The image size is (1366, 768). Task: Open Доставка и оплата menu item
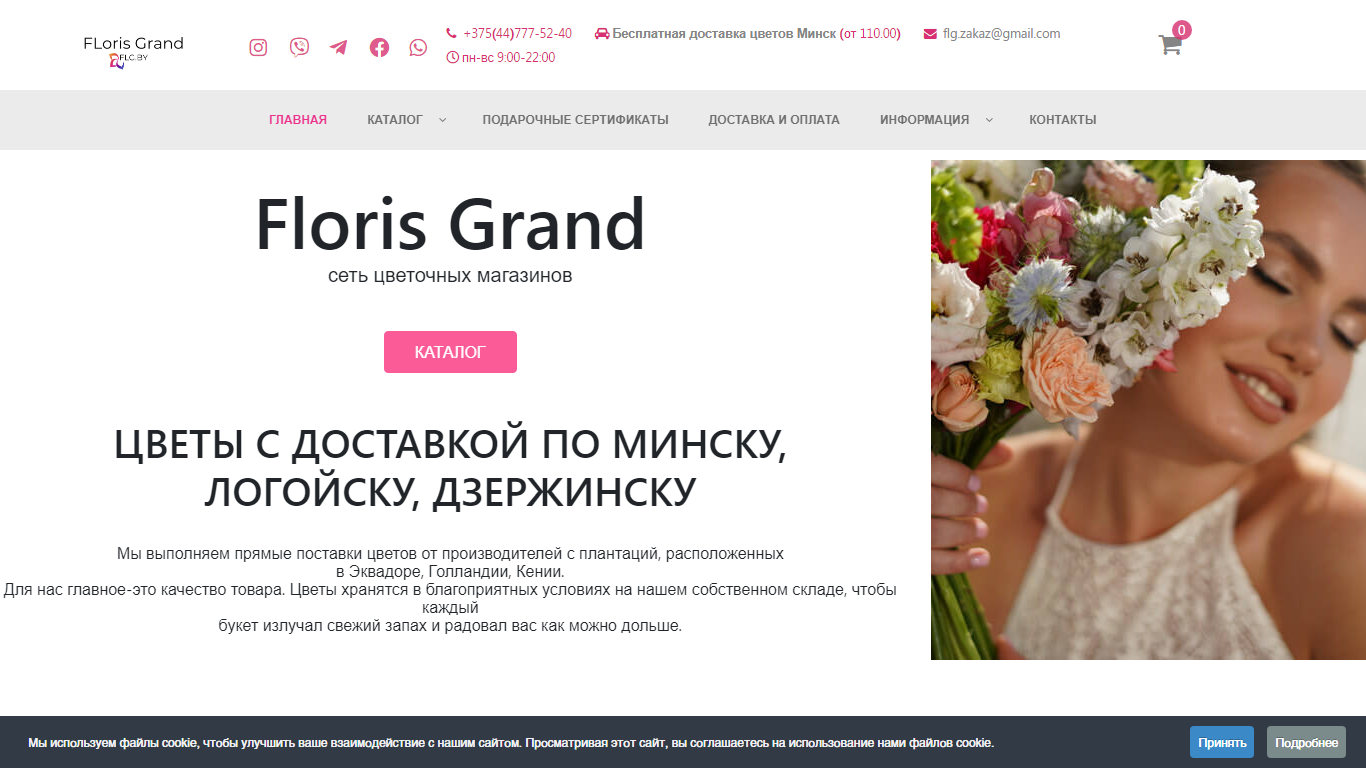coord(774,120)
